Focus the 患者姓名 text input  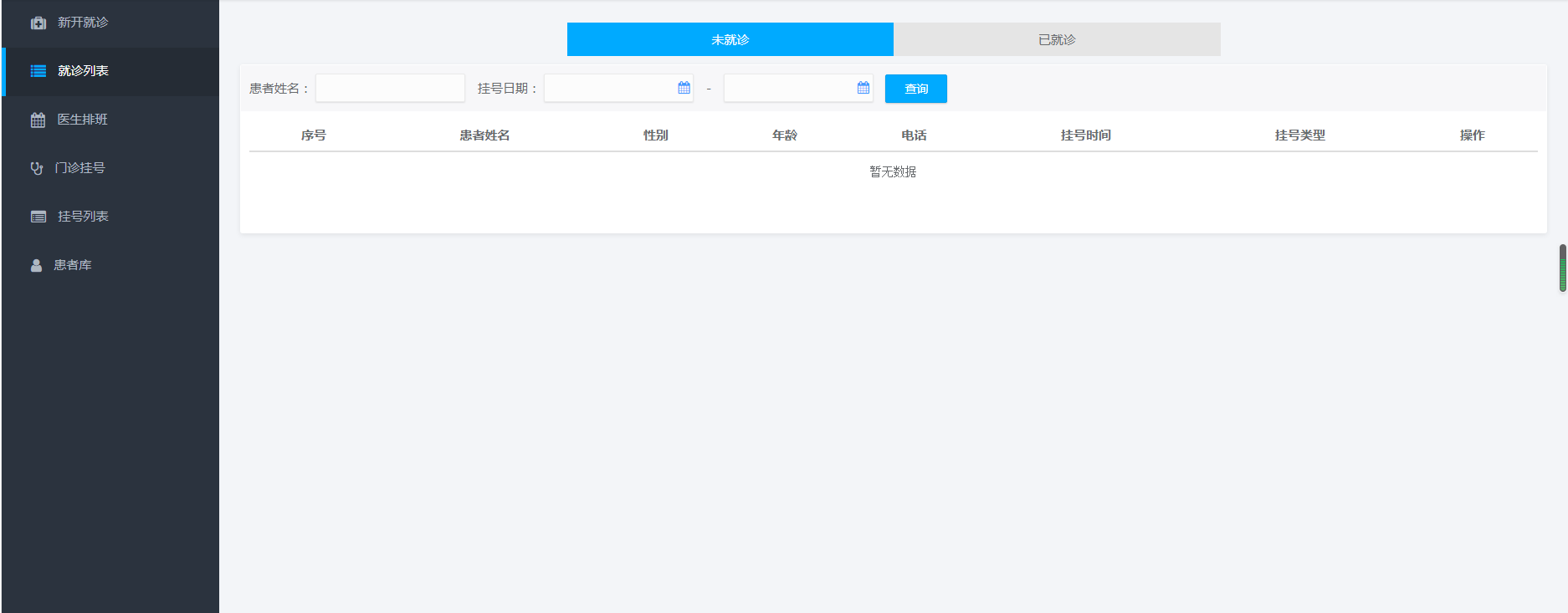tap(390, 88)
